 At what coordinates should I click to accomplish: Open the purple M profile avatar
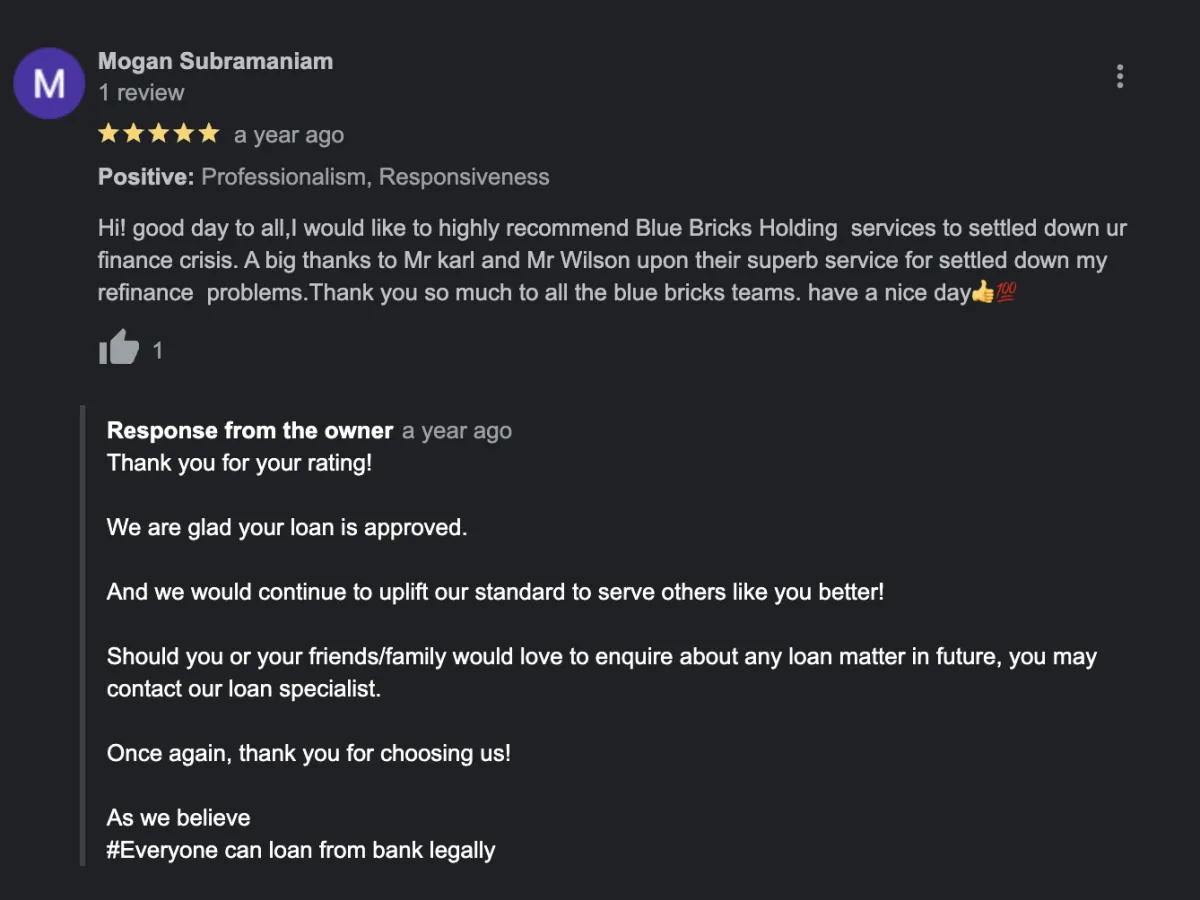[49, 83]
